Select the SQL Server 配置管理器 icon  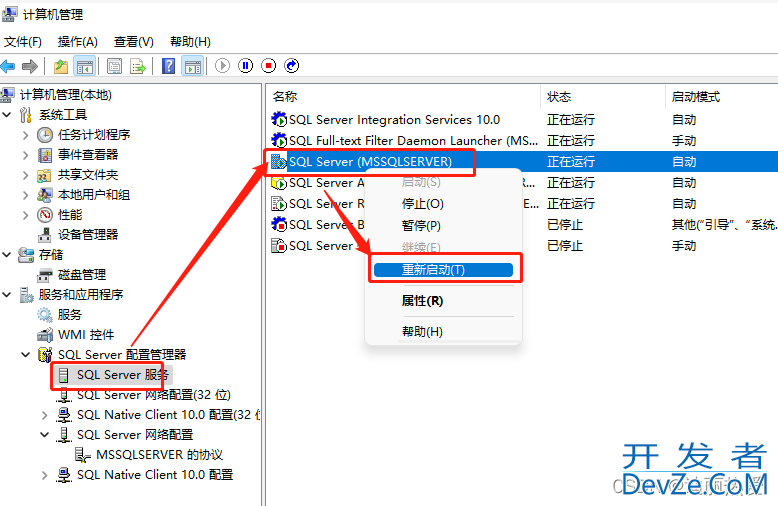click(45, 355)
